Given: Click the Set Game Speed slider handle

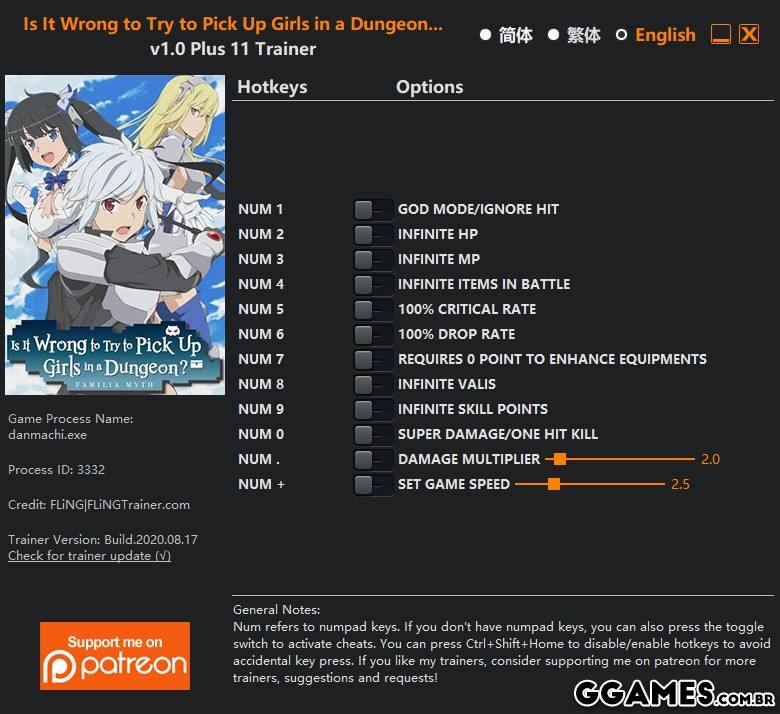Looking at the screenshot, I should point(554,484).
